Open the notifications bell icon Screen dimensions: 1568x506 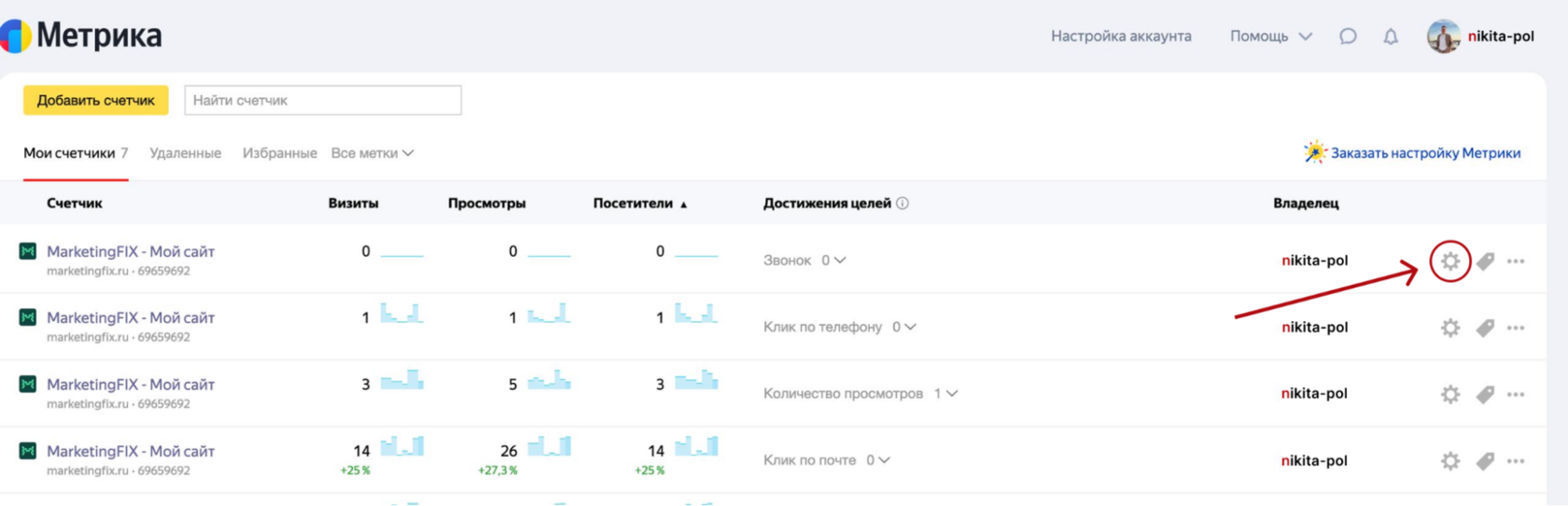point(1391,36)
